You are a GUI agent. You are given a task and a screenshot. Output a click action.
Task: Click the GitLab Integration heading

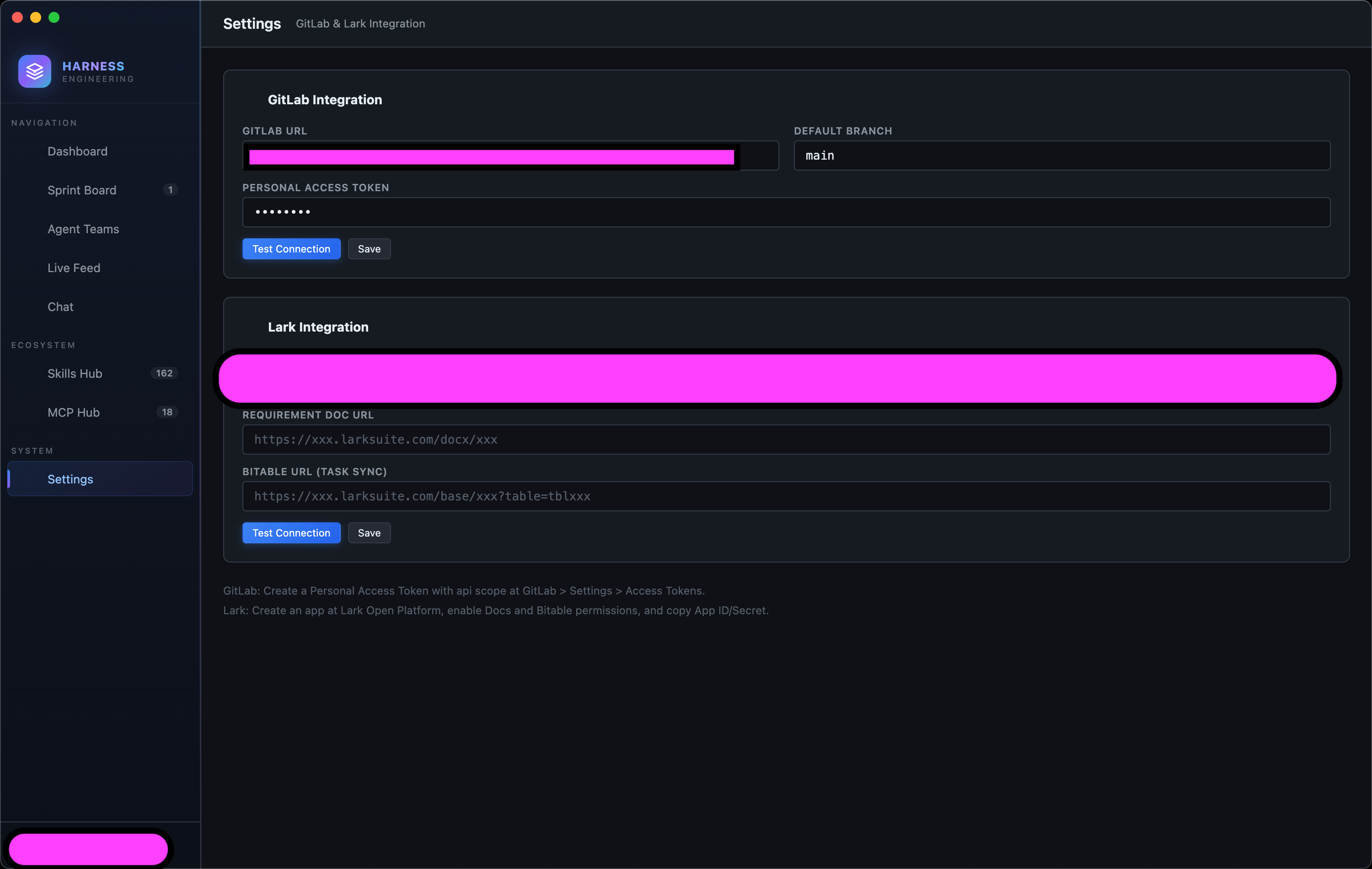(325, 100)
